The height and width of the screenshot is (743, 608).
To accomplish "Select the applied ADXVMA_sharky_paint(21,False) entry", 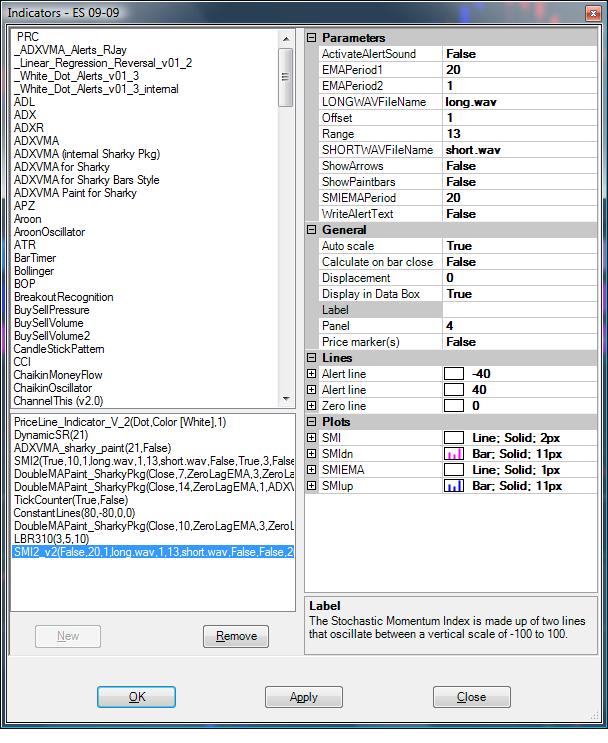I will [92, 448].
